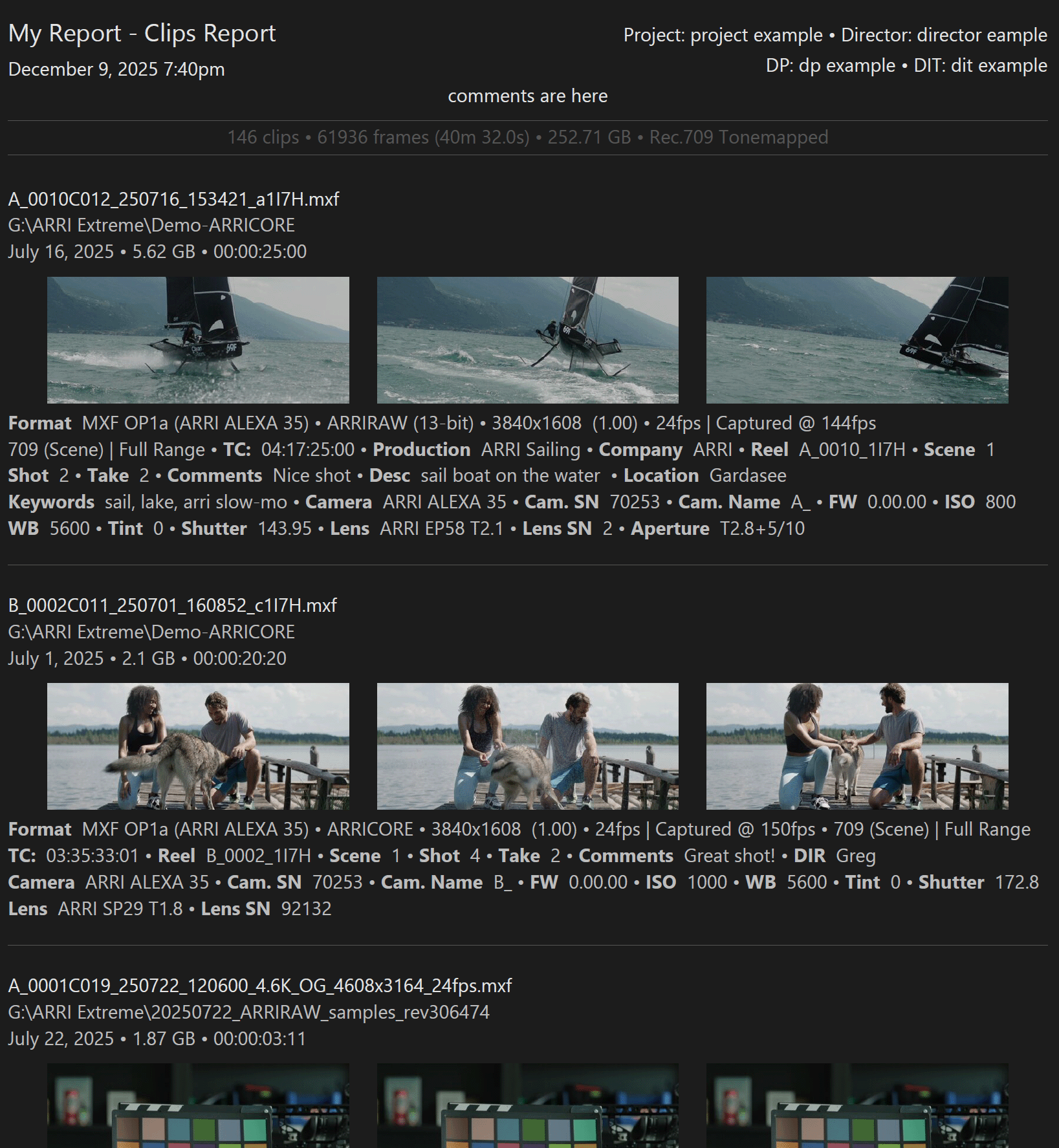Image resolution: width=1059 pixels, height=1148 pixels.
Task: Click the filename A_0010C012_250716_153421_a1I7H.mxf
Action: (173, 199)
